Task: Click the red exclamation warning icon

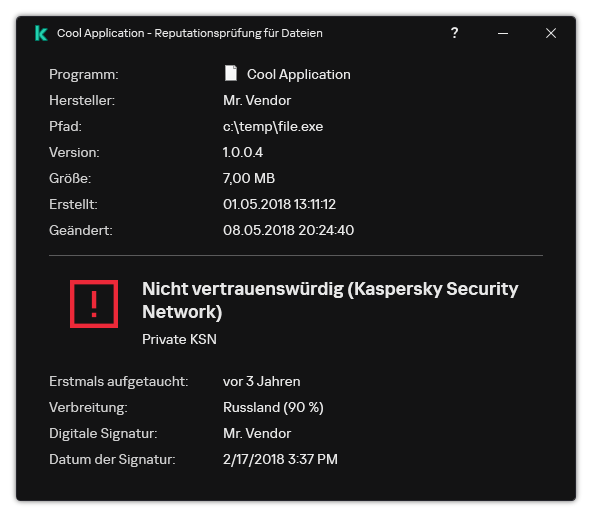Action: click(94, 304)
